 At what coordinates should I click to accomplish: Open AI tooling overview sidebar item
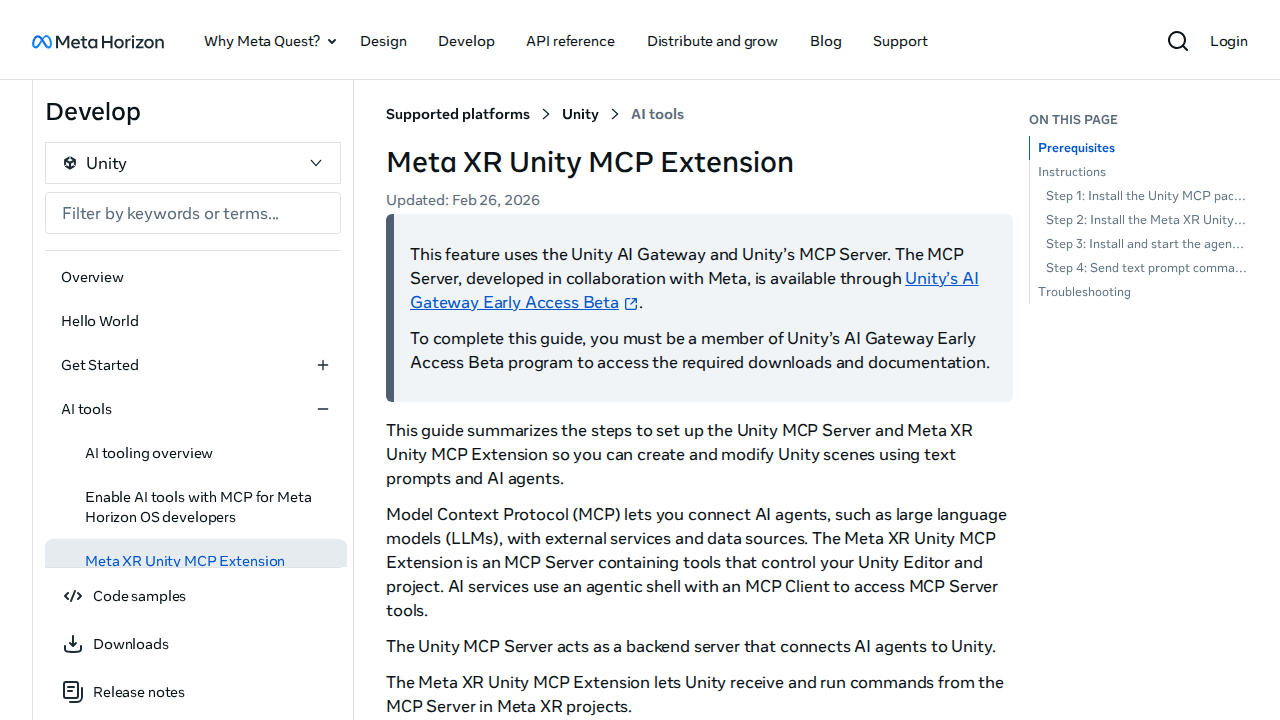(x=149, y=453)
